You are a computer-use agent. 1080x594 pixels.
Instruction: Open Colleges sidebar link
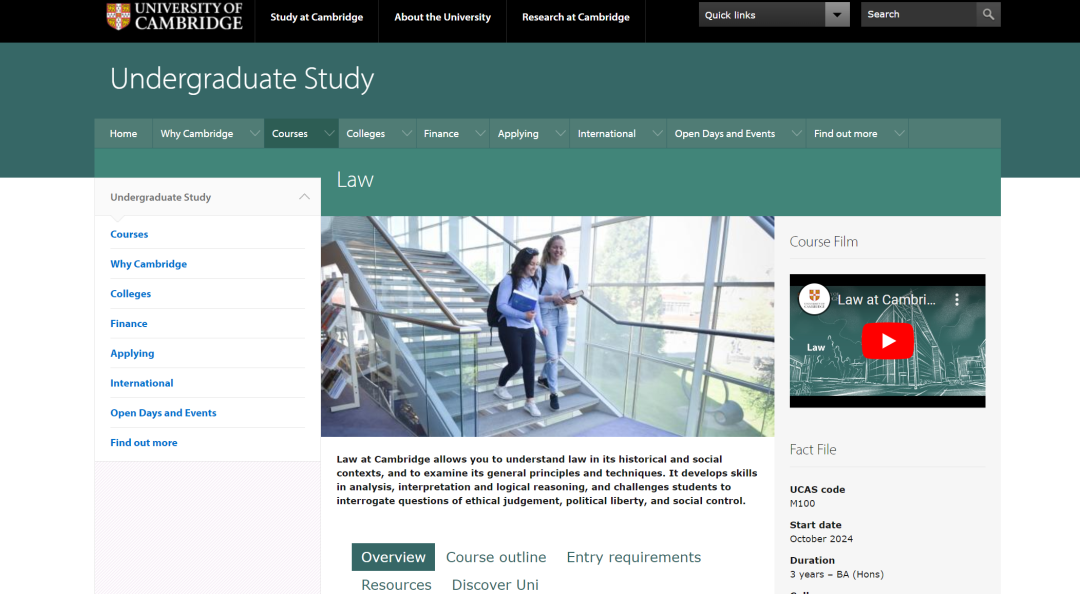coord(131,294)
